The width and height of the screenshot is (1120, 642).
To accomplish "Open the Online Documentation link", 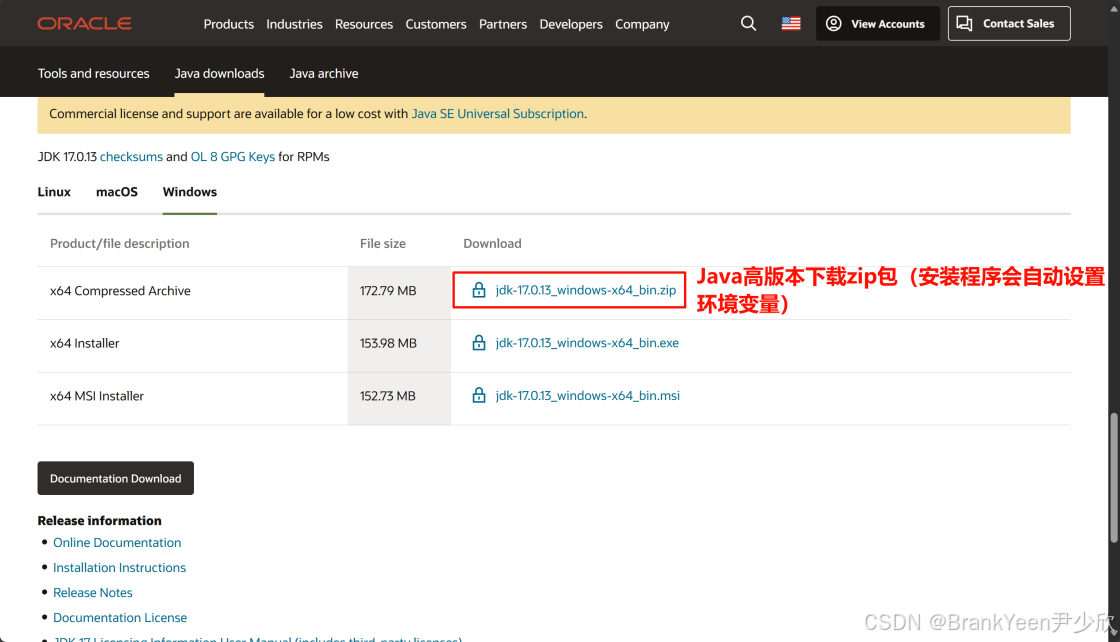I will click(117, 543).
